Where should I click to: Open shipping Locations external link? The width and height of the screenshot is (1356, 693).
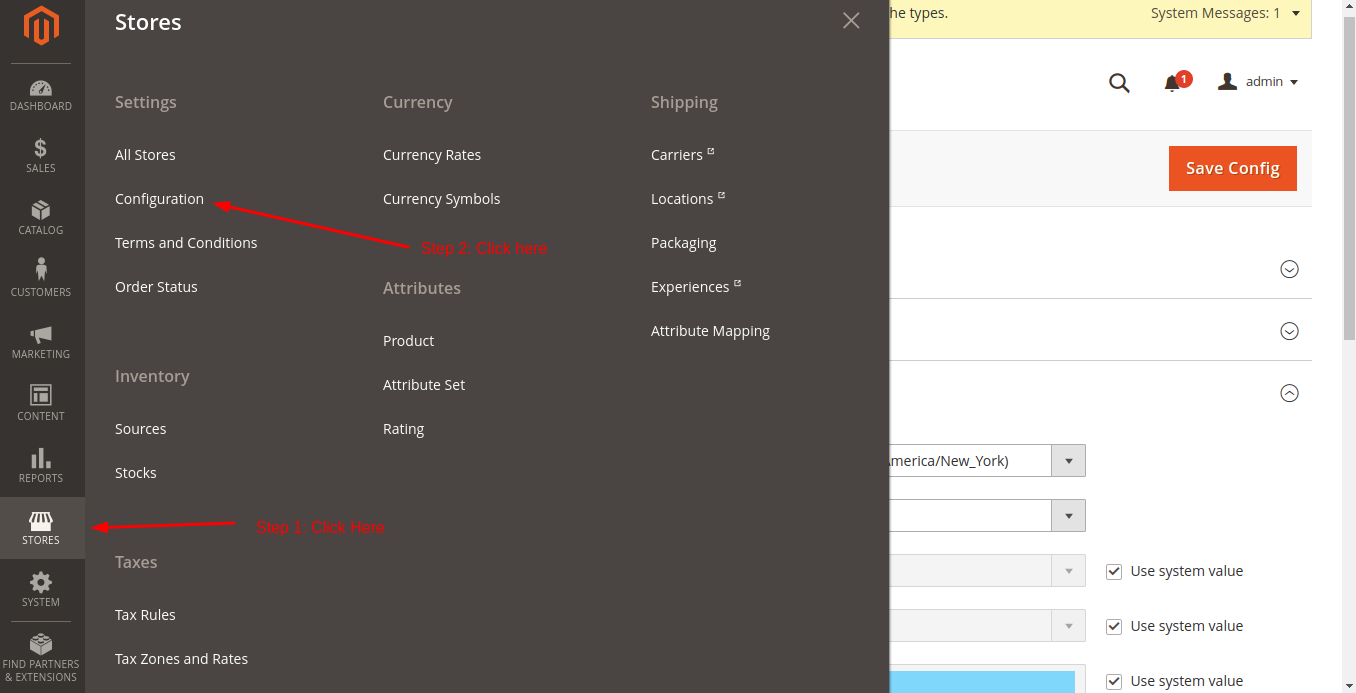coord(687,199)
